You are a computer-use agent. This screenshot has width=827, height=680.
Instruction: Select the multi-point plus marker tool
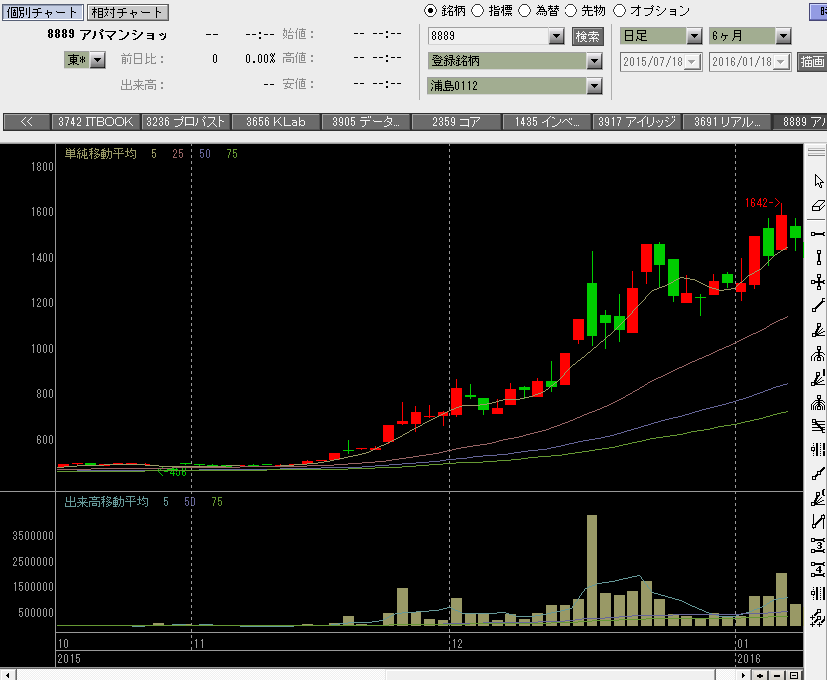(x=818, y=617)
